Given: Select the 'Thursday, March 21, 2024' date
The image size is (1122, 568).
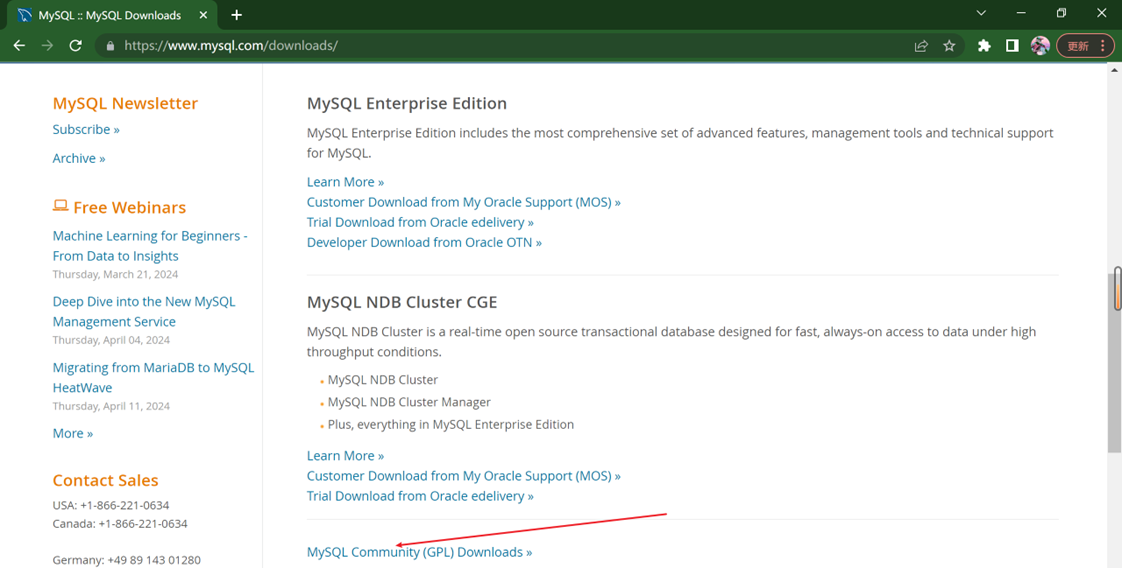Looking at the screenshot, I should tap(115, 274).
